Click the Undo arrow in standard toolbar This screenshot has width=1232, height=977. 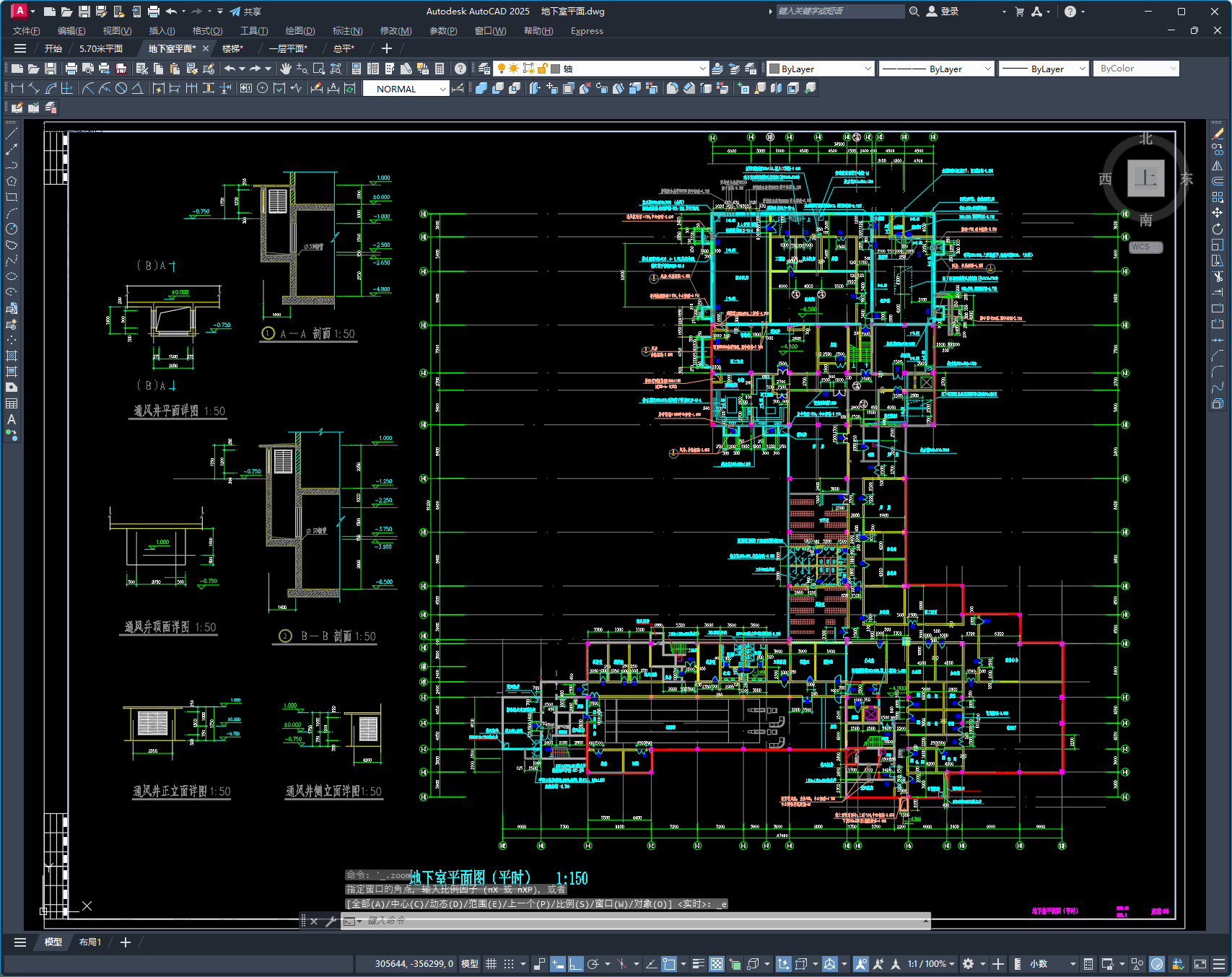[x=230, y=69]
